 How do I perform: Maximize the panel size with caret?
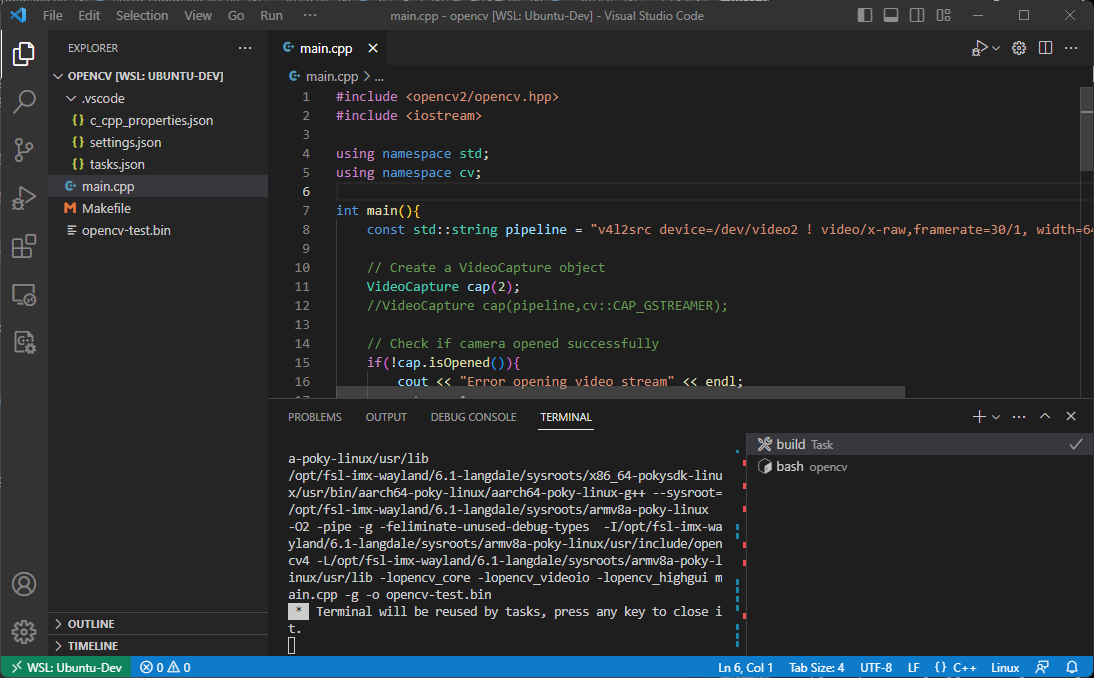pos(1044,416)
